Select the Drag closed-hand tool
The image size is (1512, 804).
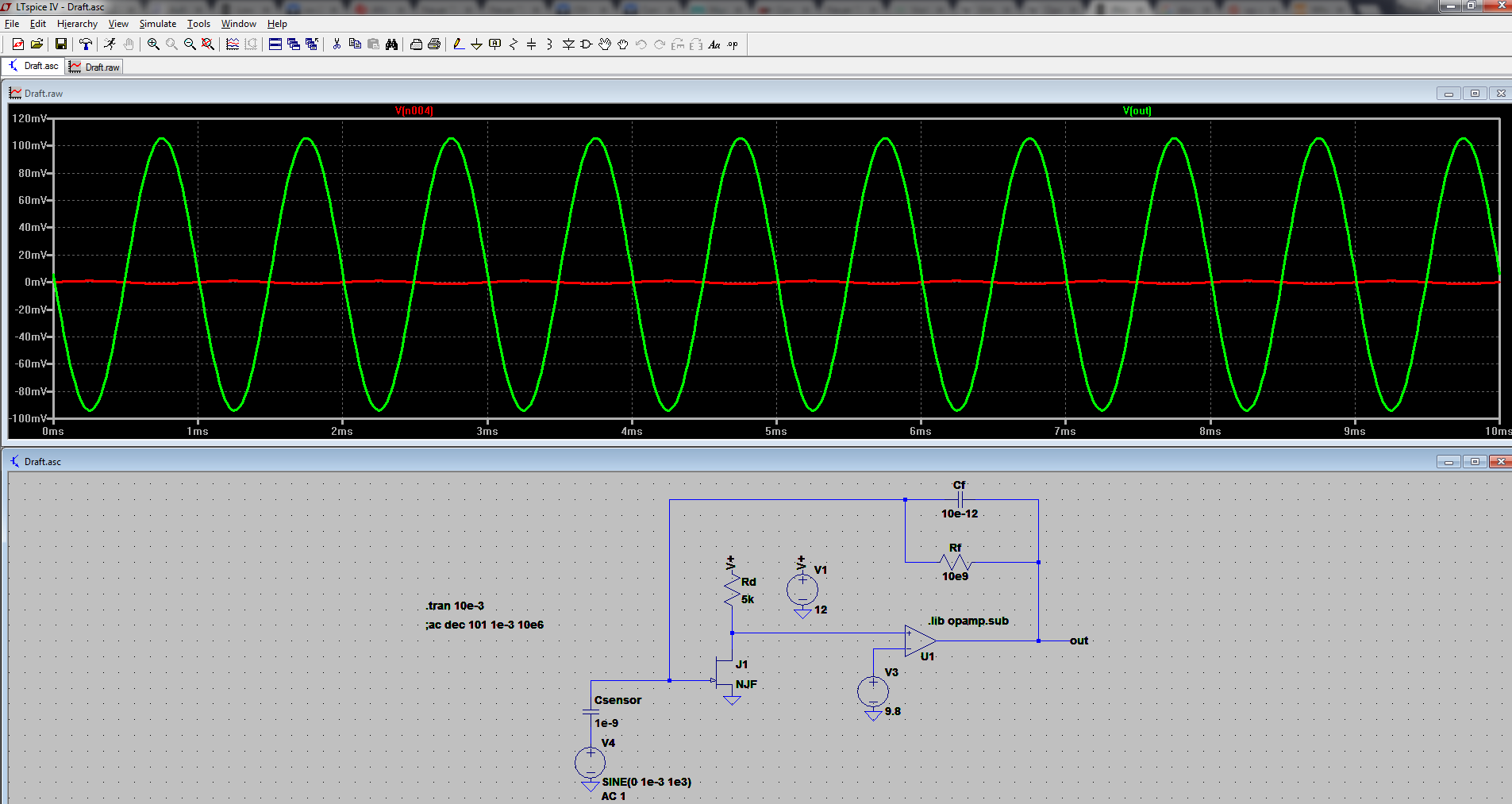point(623,44)
